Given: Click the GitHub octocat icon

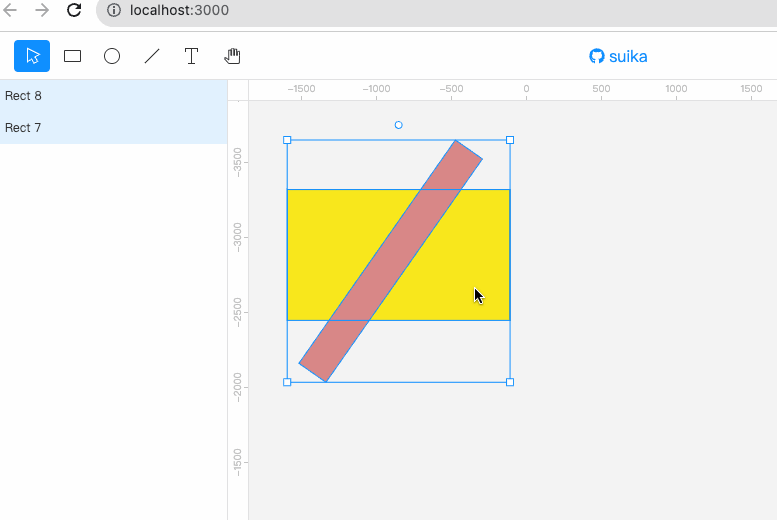Looking at the screenshot, I should pyautogui.click(x=597, y=57).
